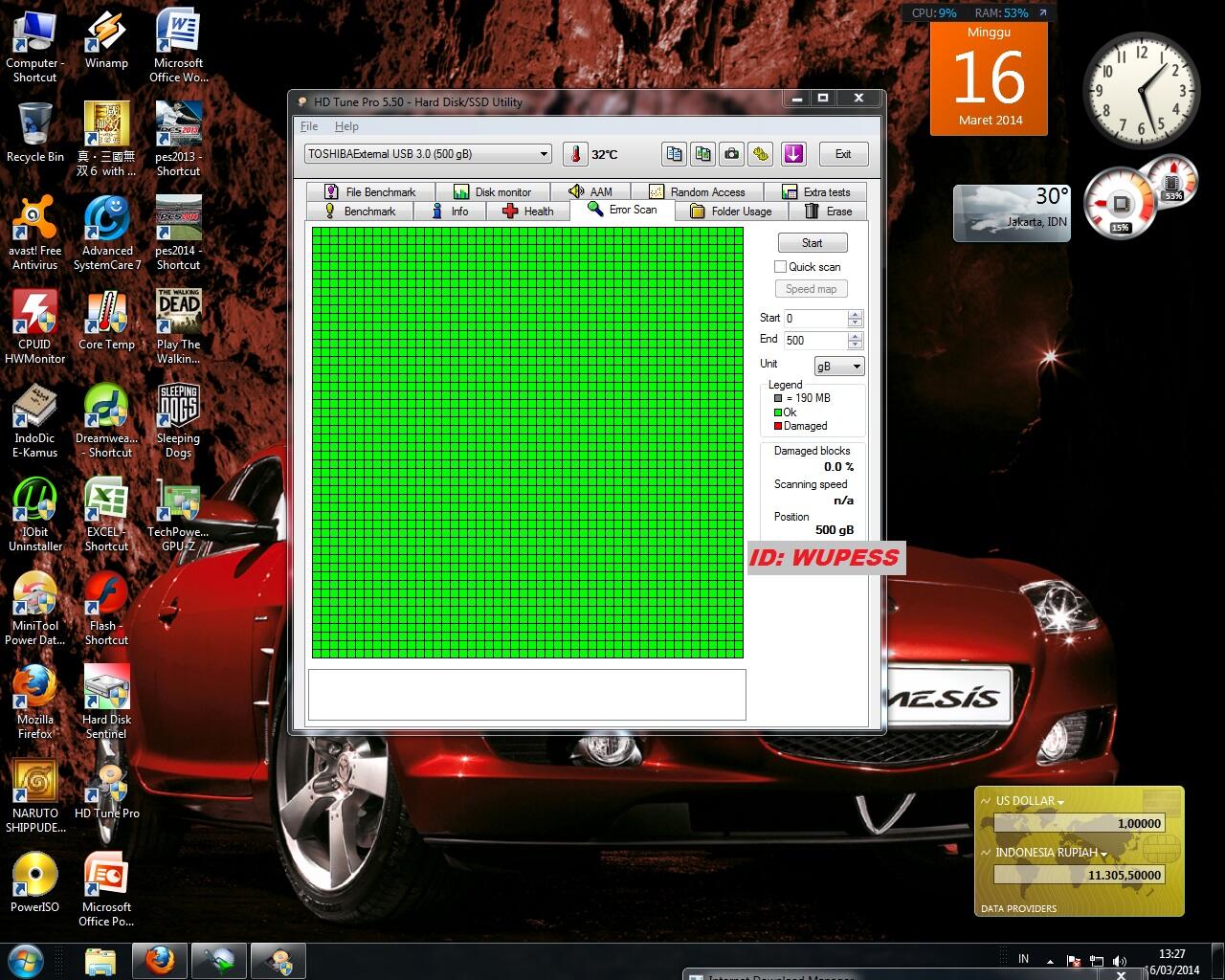Open Winamp desktop shortcut
The height and width of the screenshot is (980, 1225).
[x=106, y=40]
